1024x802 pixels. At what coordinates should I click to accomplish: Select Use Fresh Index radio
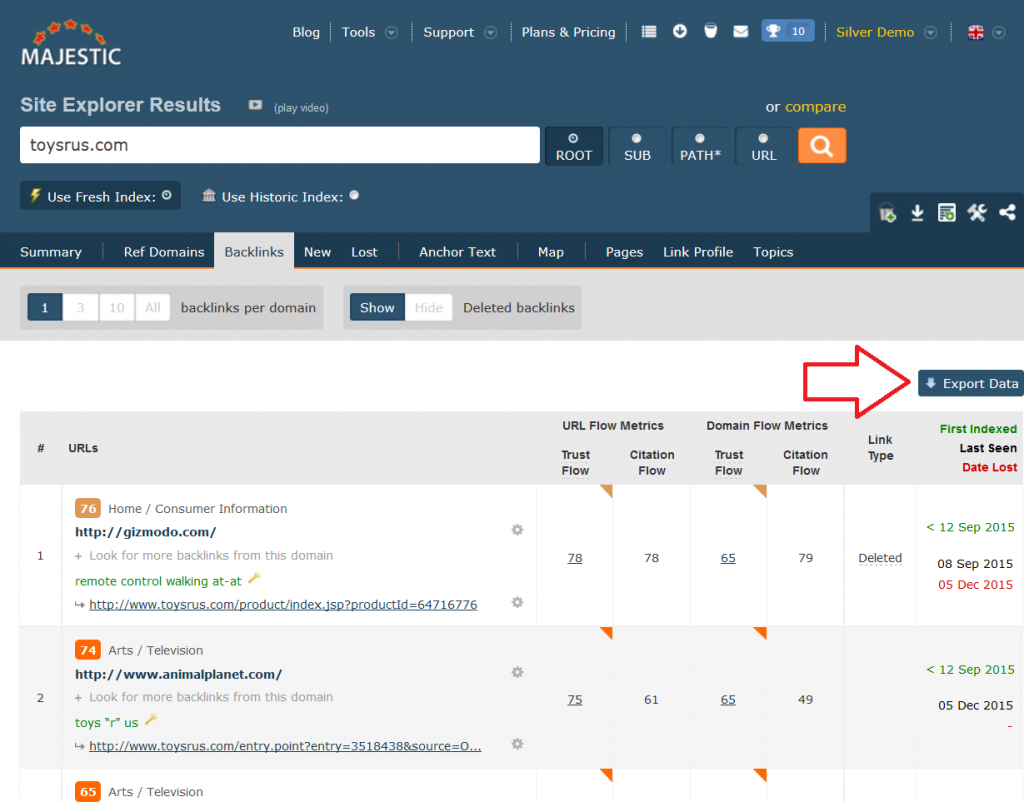coord(167,195)
